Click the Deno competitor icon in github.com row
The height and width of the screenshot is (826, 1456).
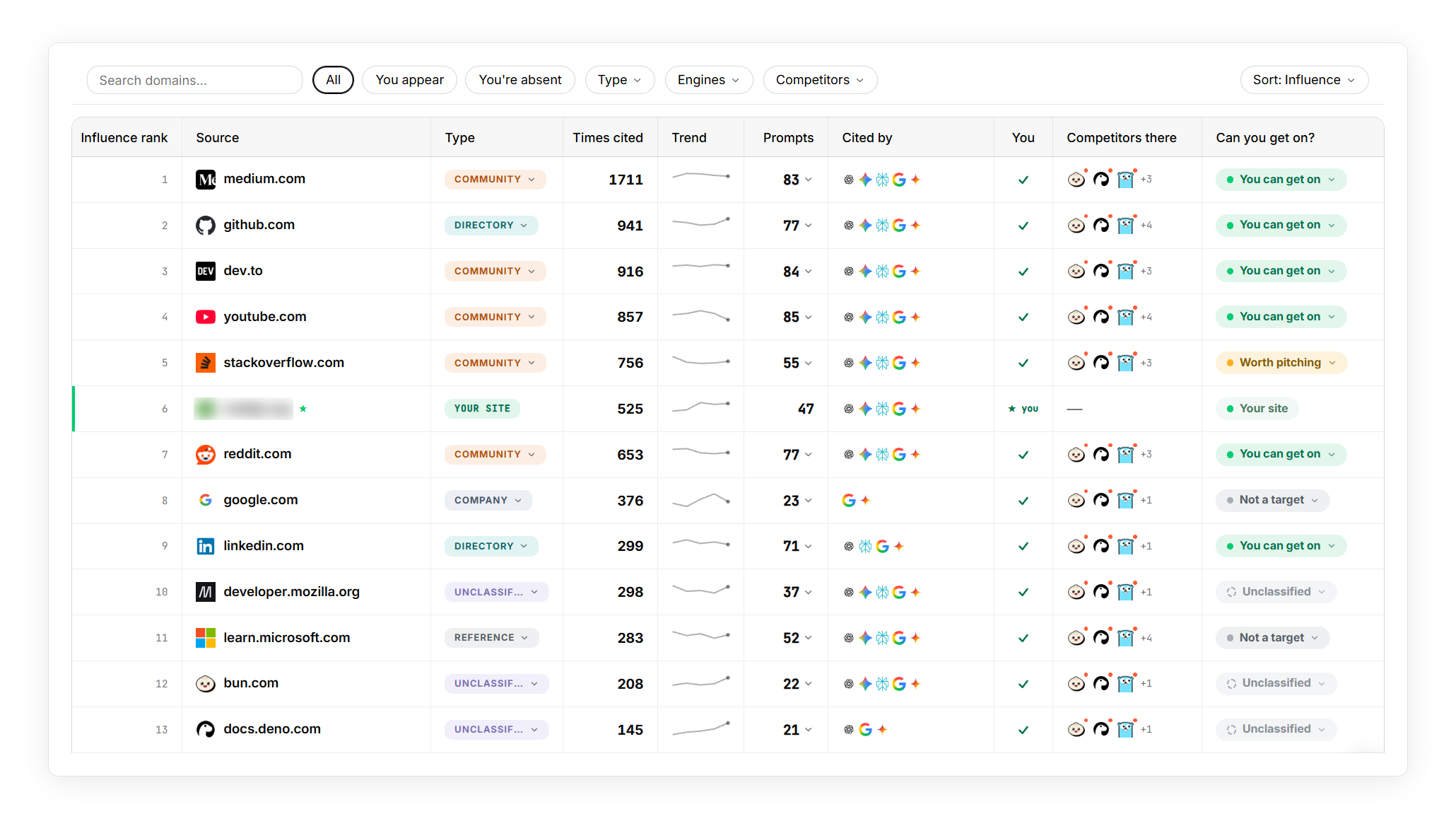coord(1101,226)
